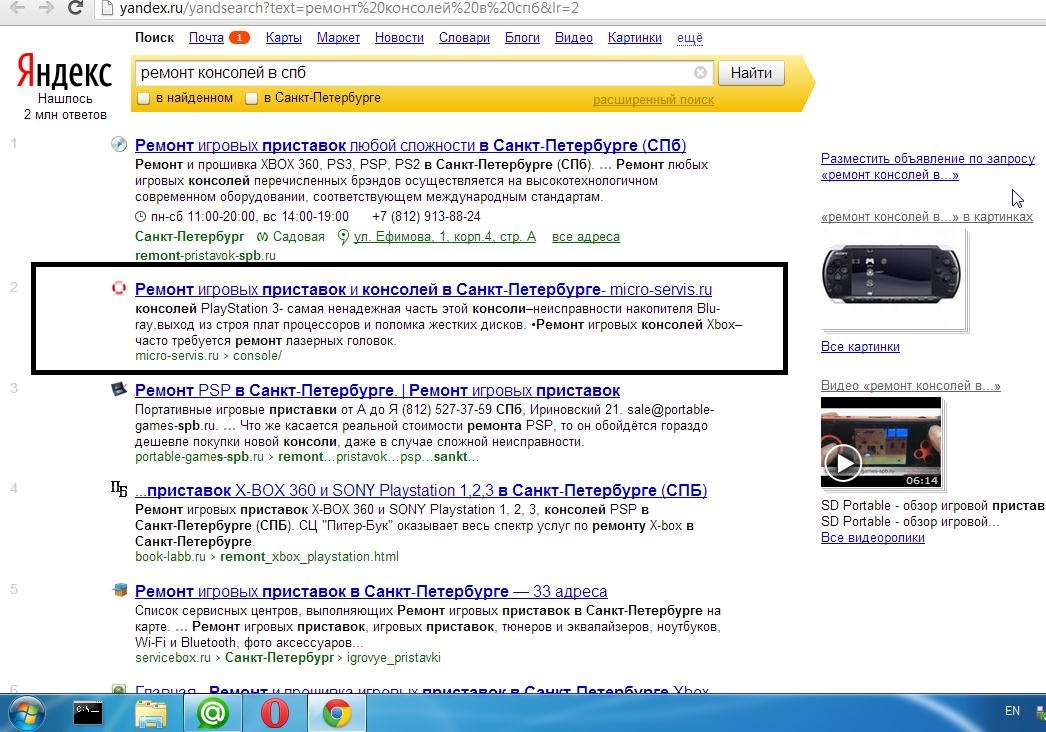Click the Найти search button
This screenshot has width=1046, height=732.
click(751, 73)
